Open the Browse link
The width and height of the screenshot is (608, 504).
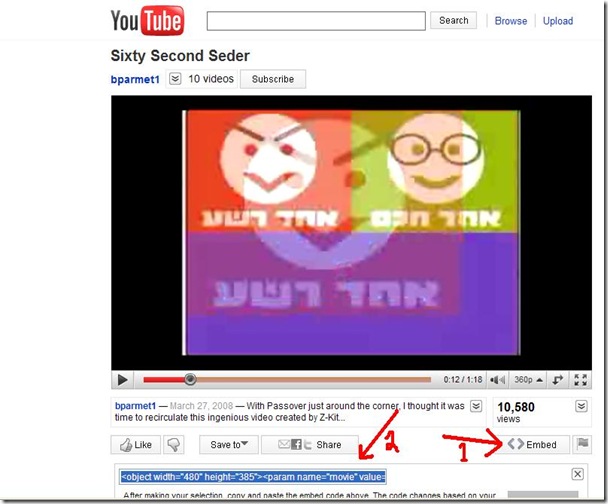tap(511, 21)
